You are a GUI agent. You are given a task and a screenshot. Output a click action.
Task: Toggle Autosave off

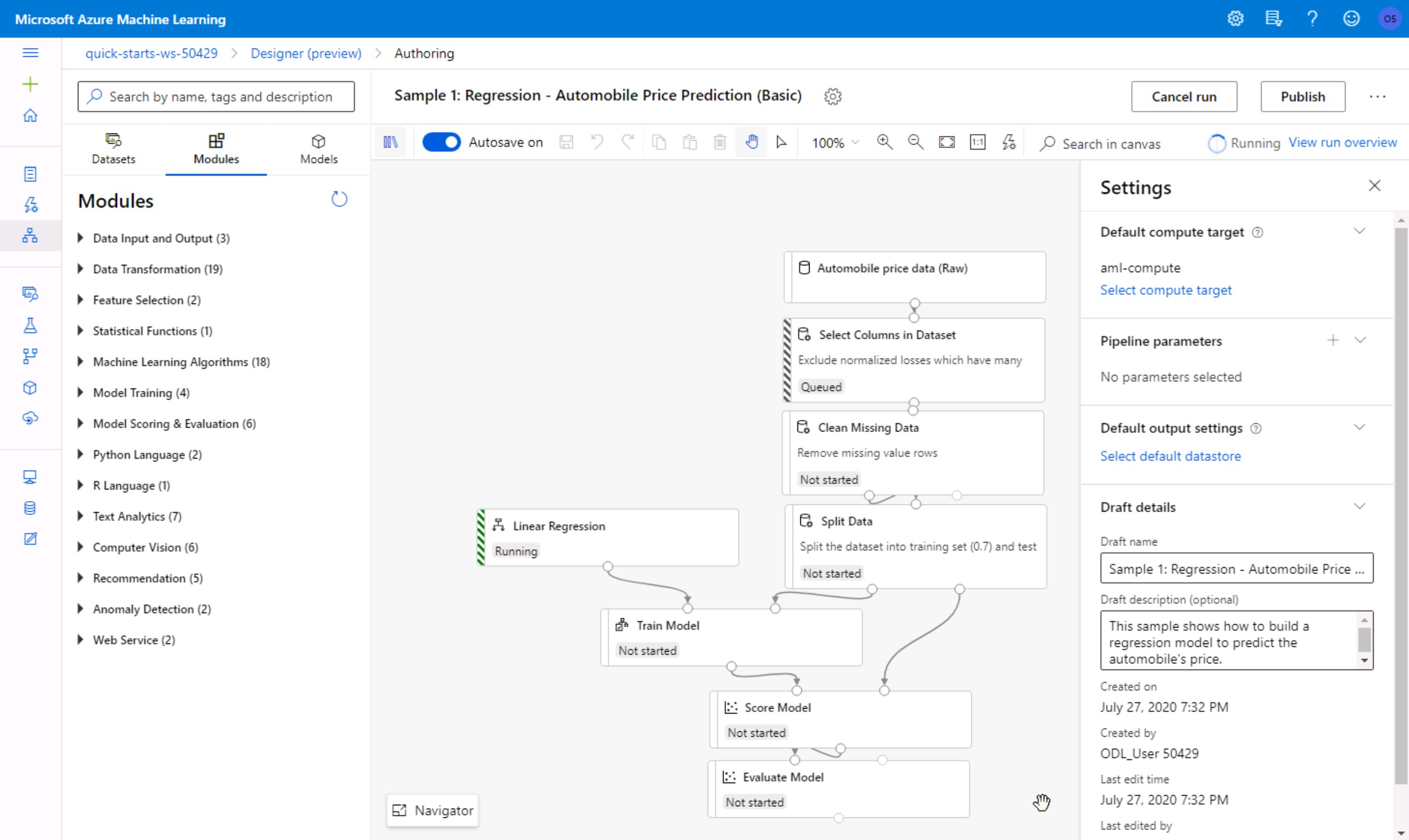click(442, 142)
